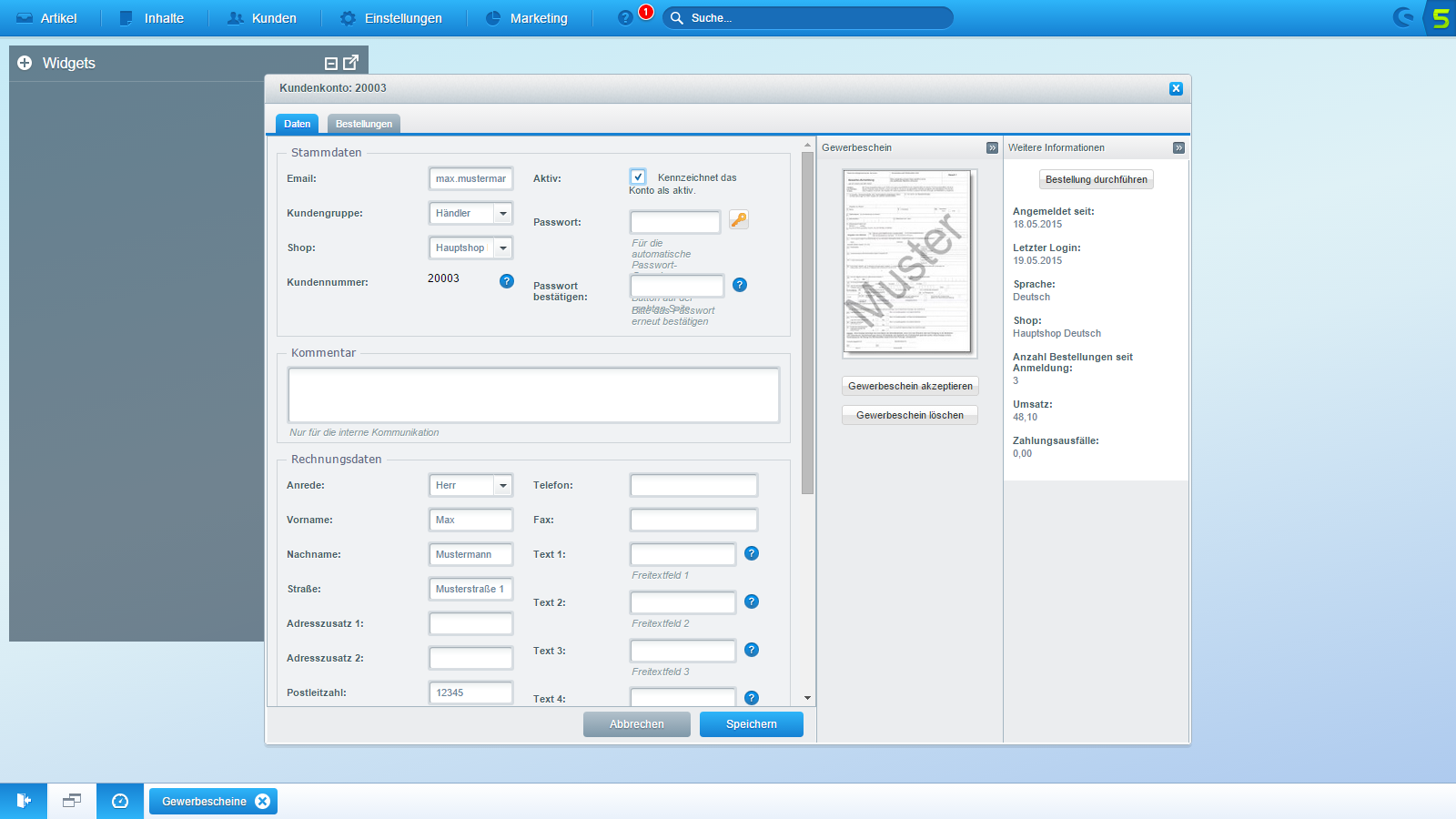Click the Vorname field containing Max
Image resolution: width=1456 pixels, height=819 pixels.
[471, 520]
